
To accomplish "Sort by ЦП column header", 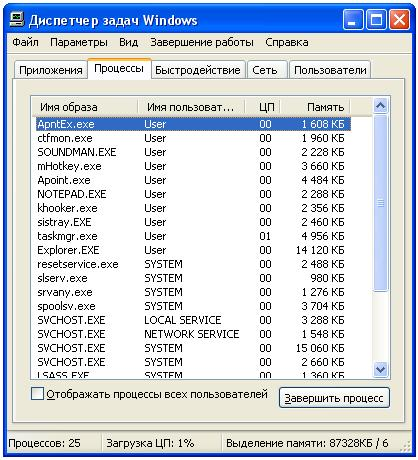I will [262, 107].
